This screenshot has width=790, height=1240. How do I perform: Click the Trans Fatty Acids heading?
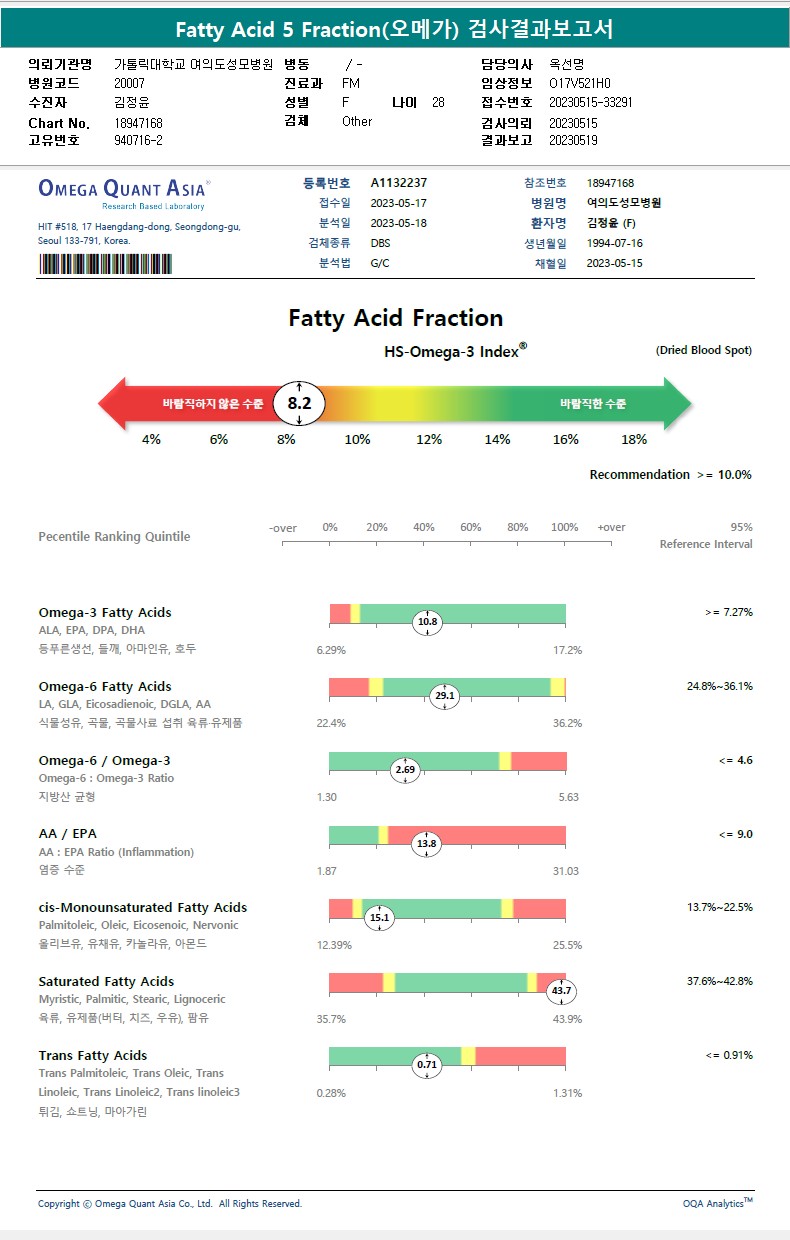[93, 1055]
